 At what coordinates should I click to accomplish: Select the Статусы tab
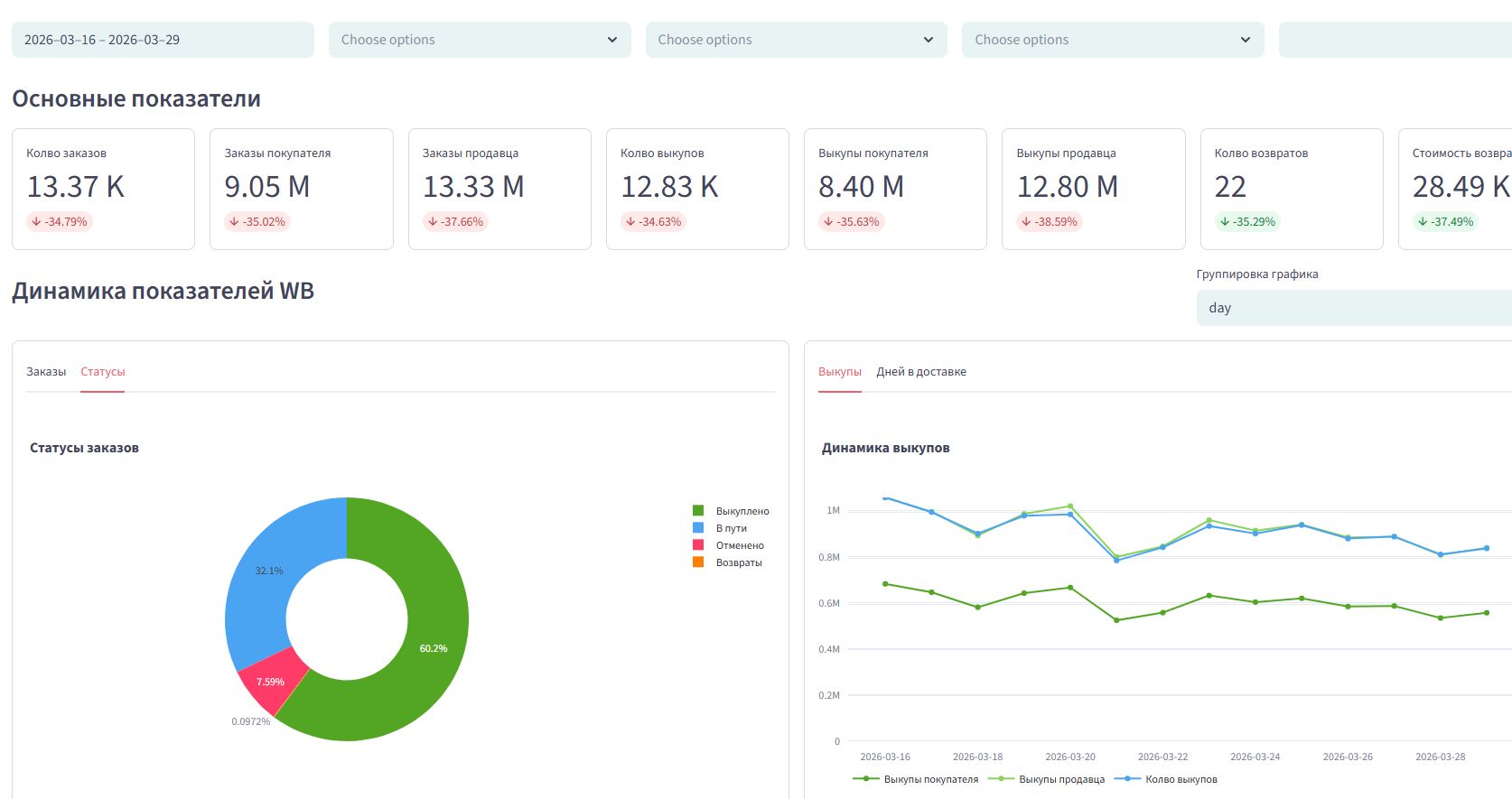coord(103,372)
